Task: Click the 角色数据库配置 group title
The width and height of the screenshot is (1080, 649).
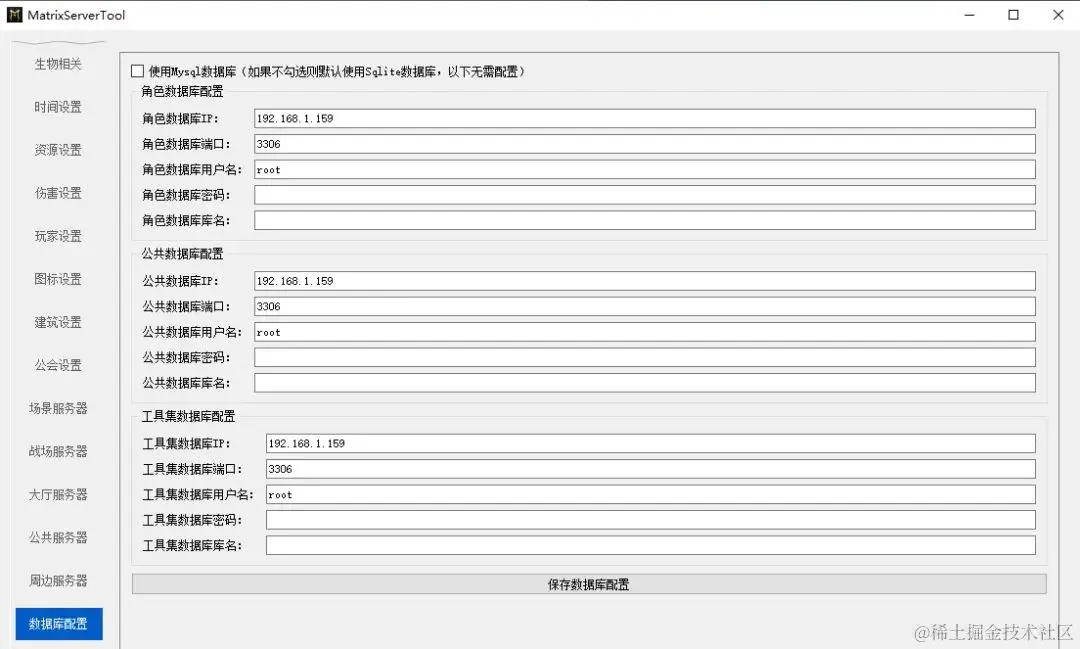Action: 183,91
